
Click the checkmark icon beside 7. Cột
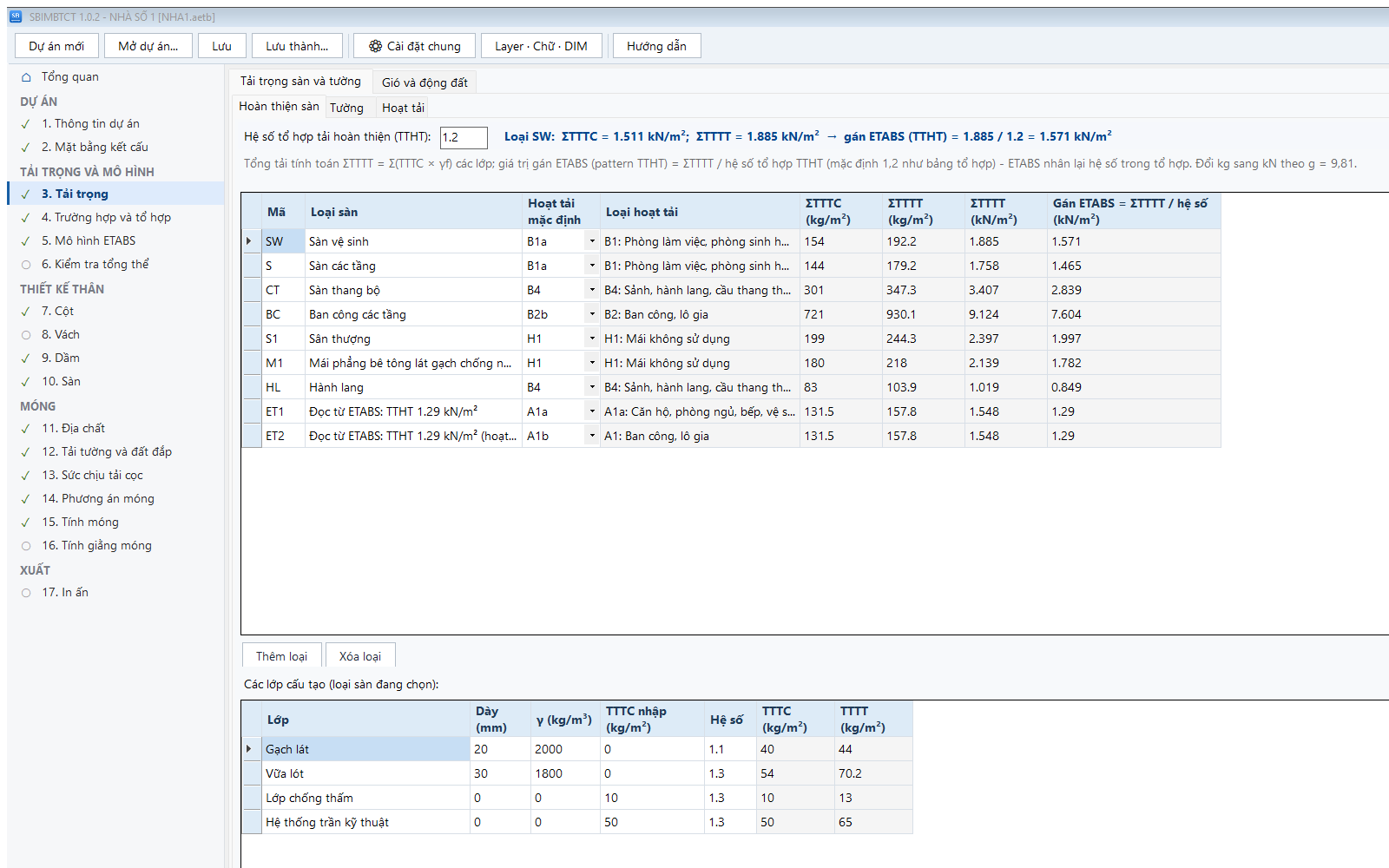pyautogui.click(x=26, y=312)
